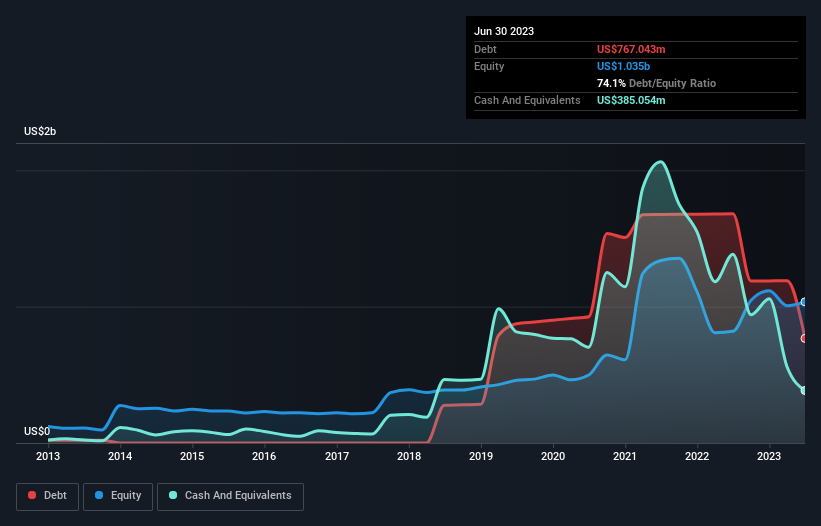Click the US$2b y-axis label
This screenshot has height=526, width=821.
click(40, 131)
